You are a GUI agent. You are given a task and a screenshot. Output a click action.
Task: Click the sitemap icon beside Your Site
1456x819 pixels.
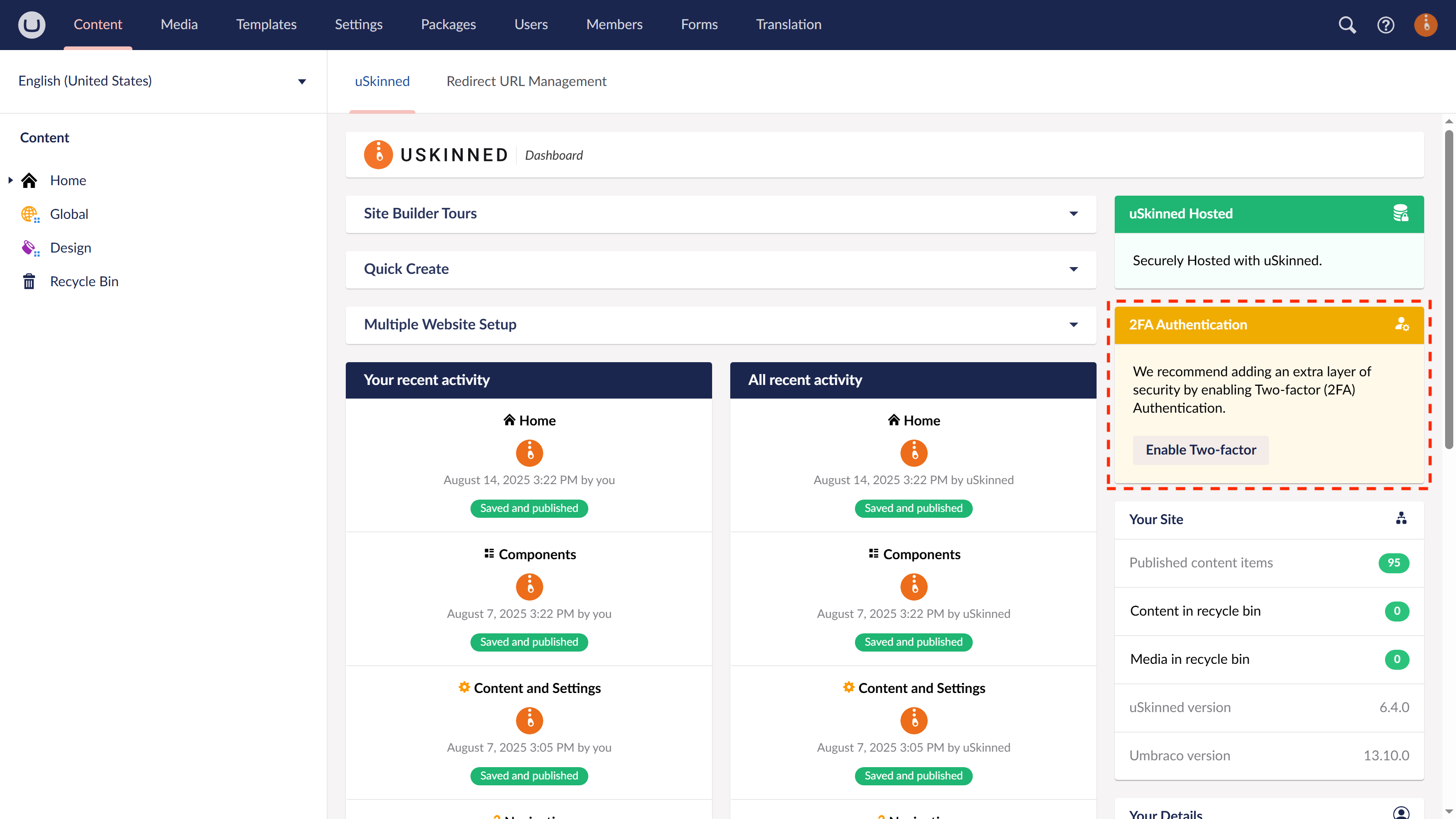[1402, 518]
